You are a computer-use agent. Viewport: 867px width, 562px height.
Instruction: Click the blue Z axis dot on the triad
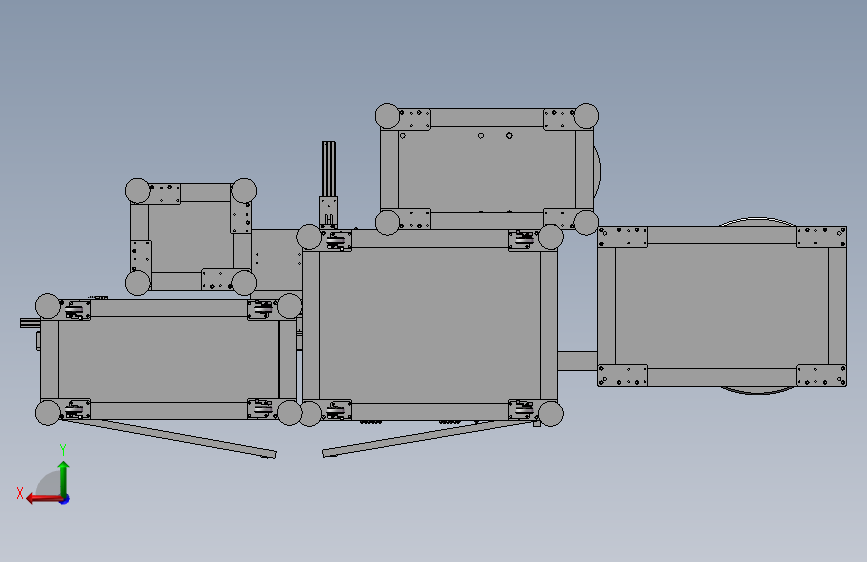(x=65, y=499)
